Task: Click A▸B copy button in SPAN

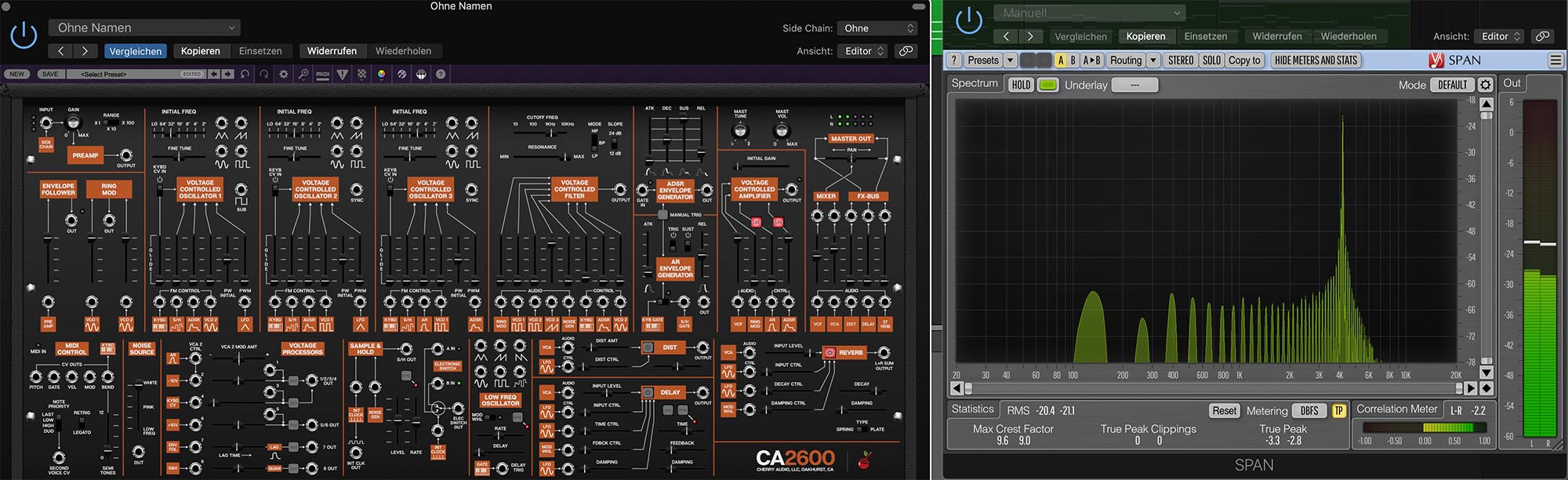Action: click(x=1092, y=60)
